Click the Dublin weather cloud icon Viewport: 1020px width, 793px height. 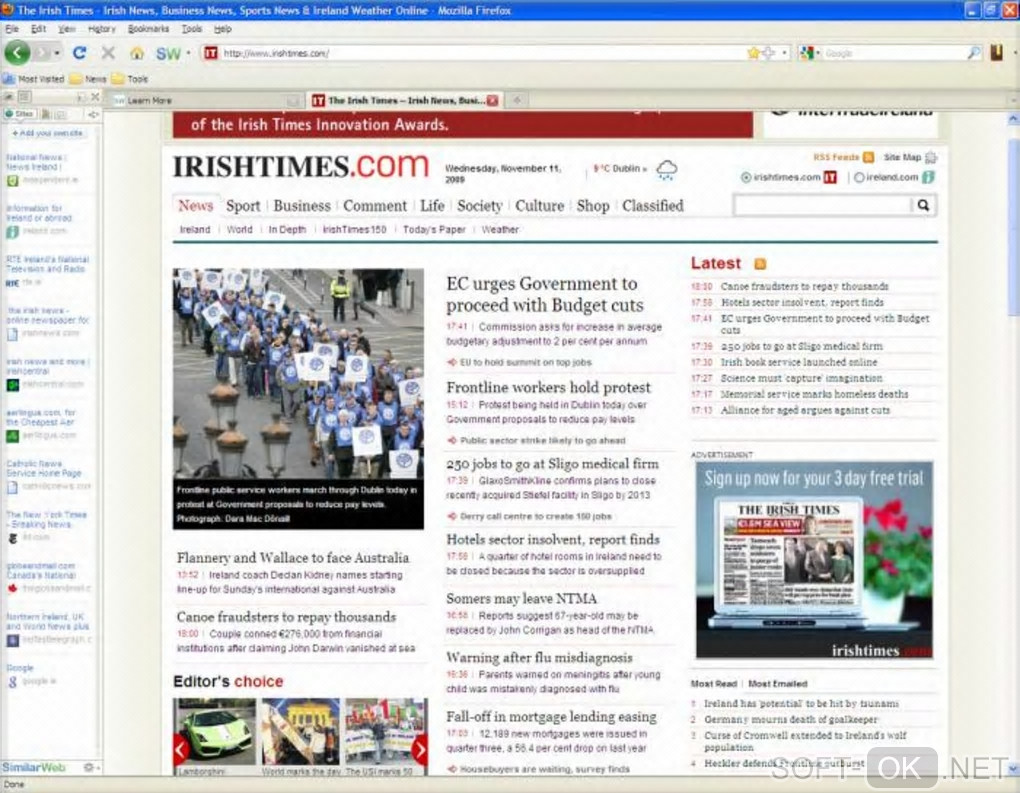pos(667,170)
